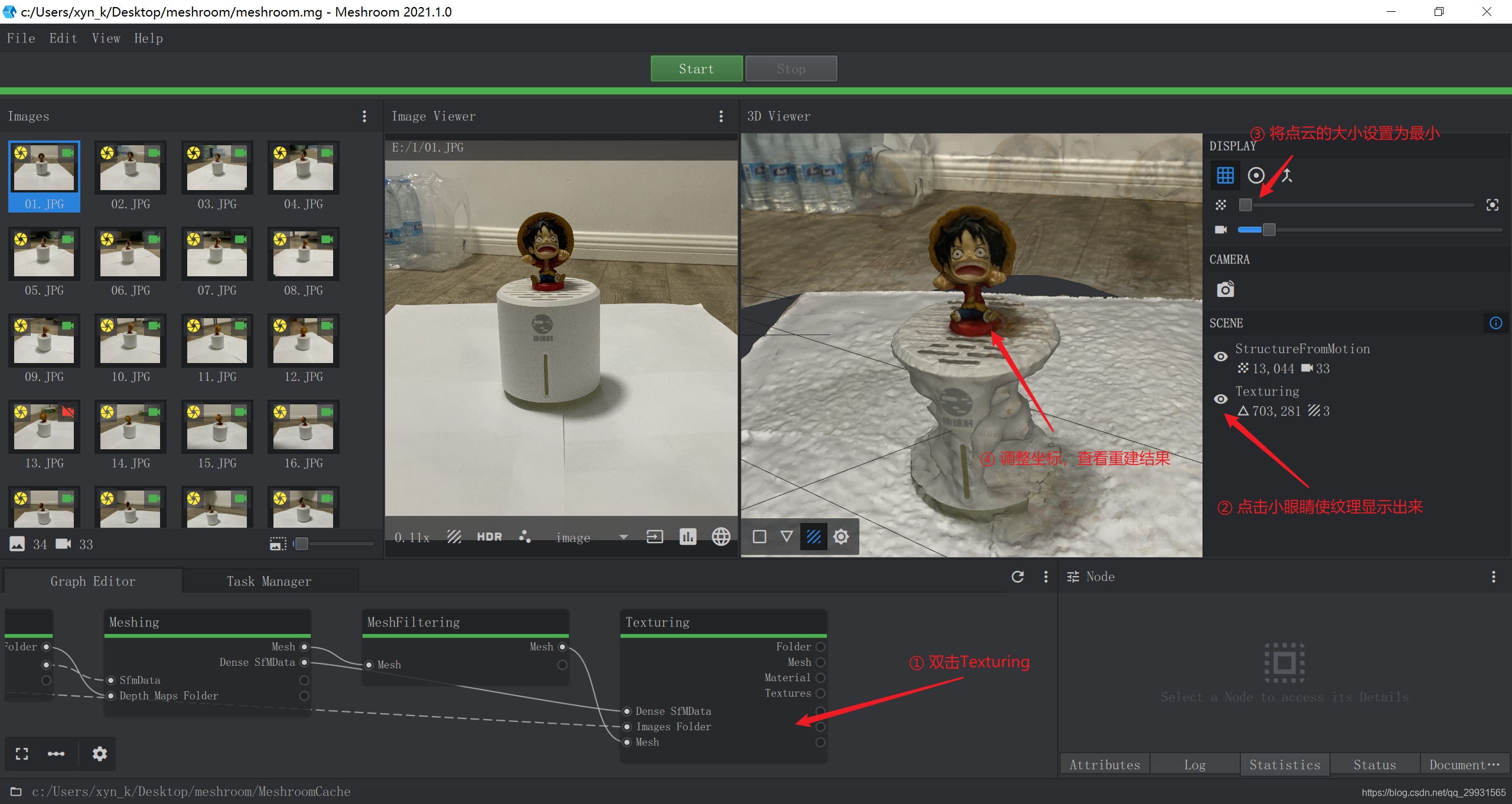Open Images panel three-dot menu
Image resolution: width=1512 pixels, height=804 pixels.
point(364,116)
